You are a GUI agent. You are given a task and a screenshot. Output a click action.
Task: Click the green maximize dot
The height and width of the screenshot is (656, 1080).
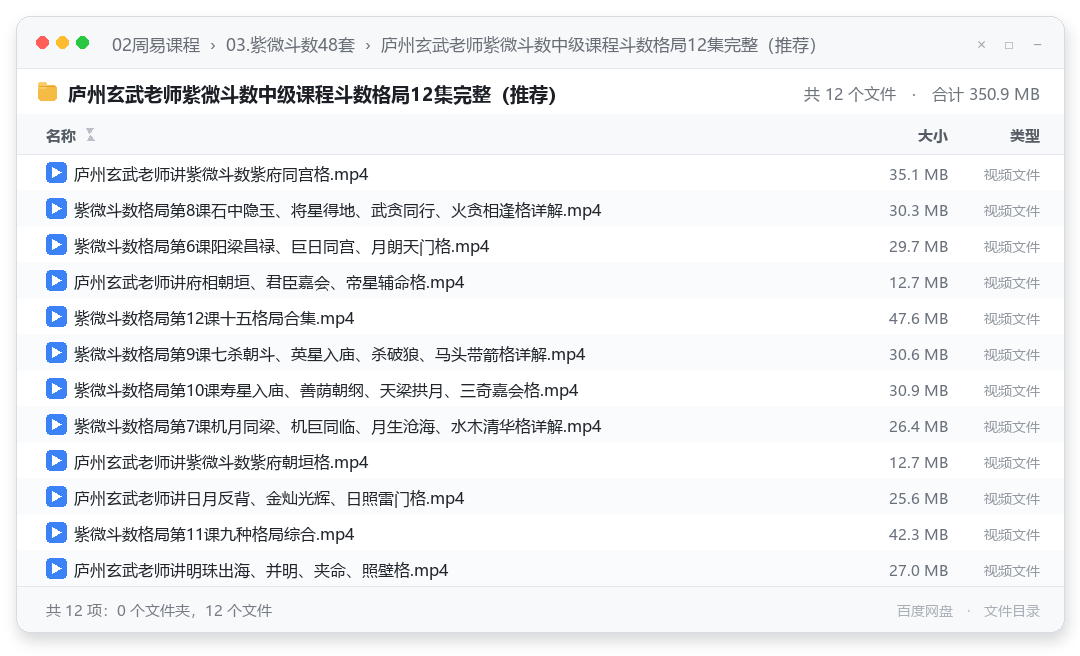[83, 43]
